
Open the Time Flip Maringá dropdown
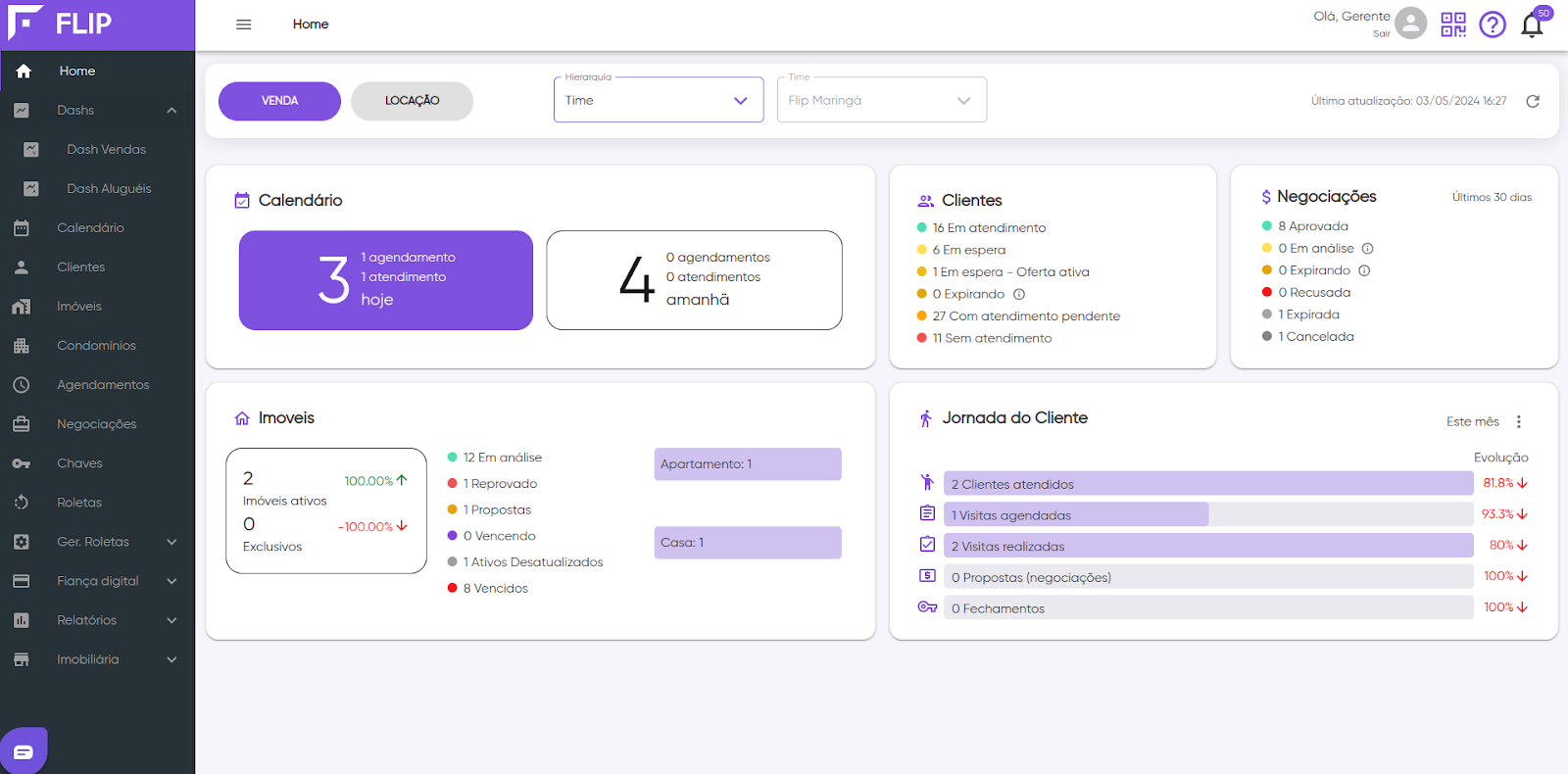(x=882, y=100)
